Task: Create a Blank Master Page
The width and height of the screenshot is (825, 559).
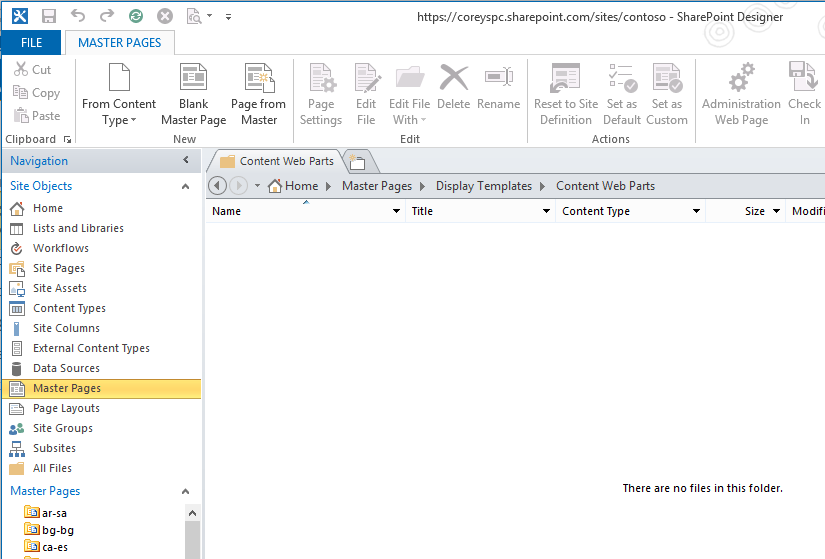Action: tap(194, 95)
